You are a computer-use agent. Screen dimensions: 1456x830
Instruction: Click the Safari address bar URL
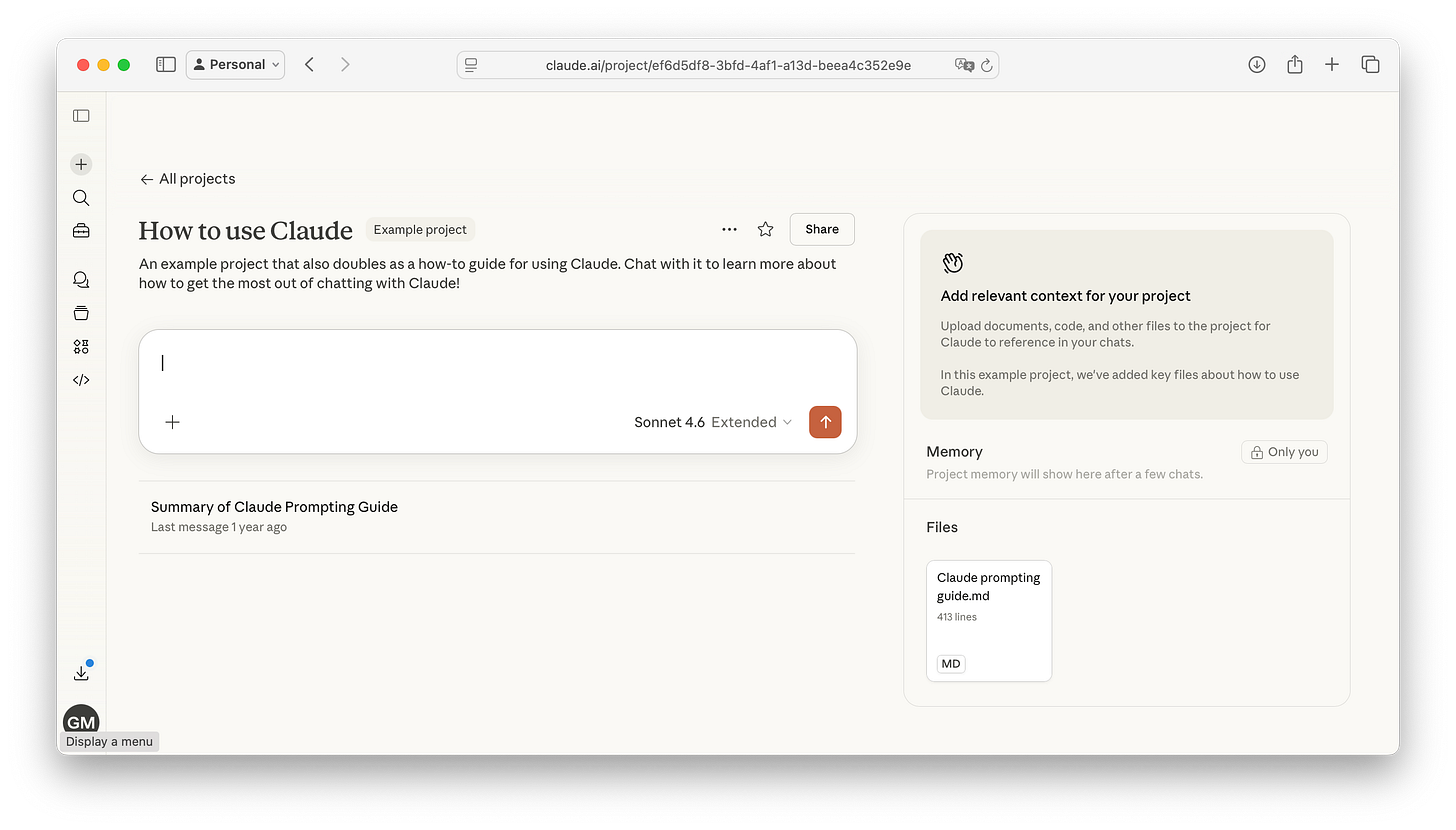coord(728,65)
